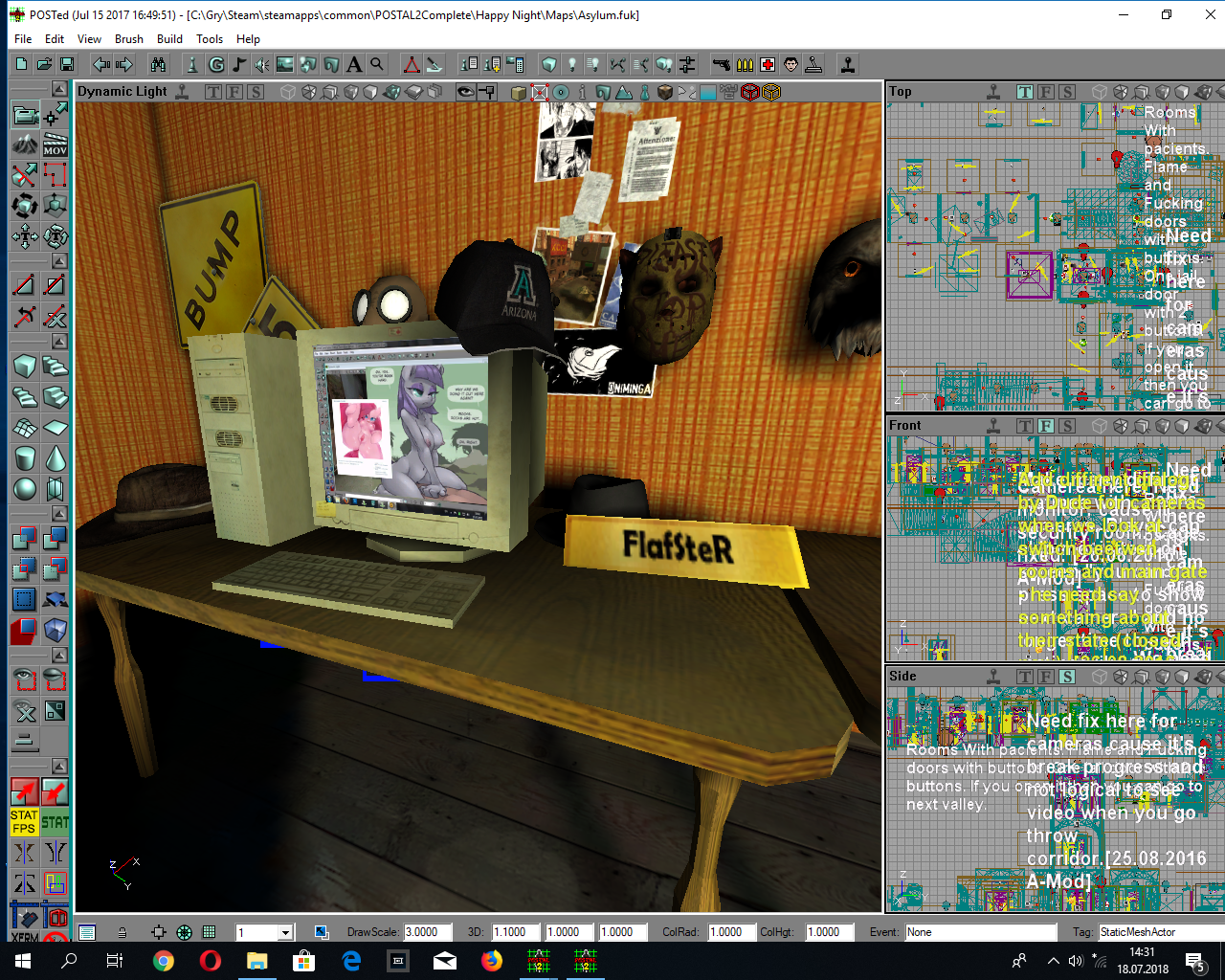Toggle T view mode in Dynamic Light viewport
Screen dimensions: 1225x980
click(212, 92)
